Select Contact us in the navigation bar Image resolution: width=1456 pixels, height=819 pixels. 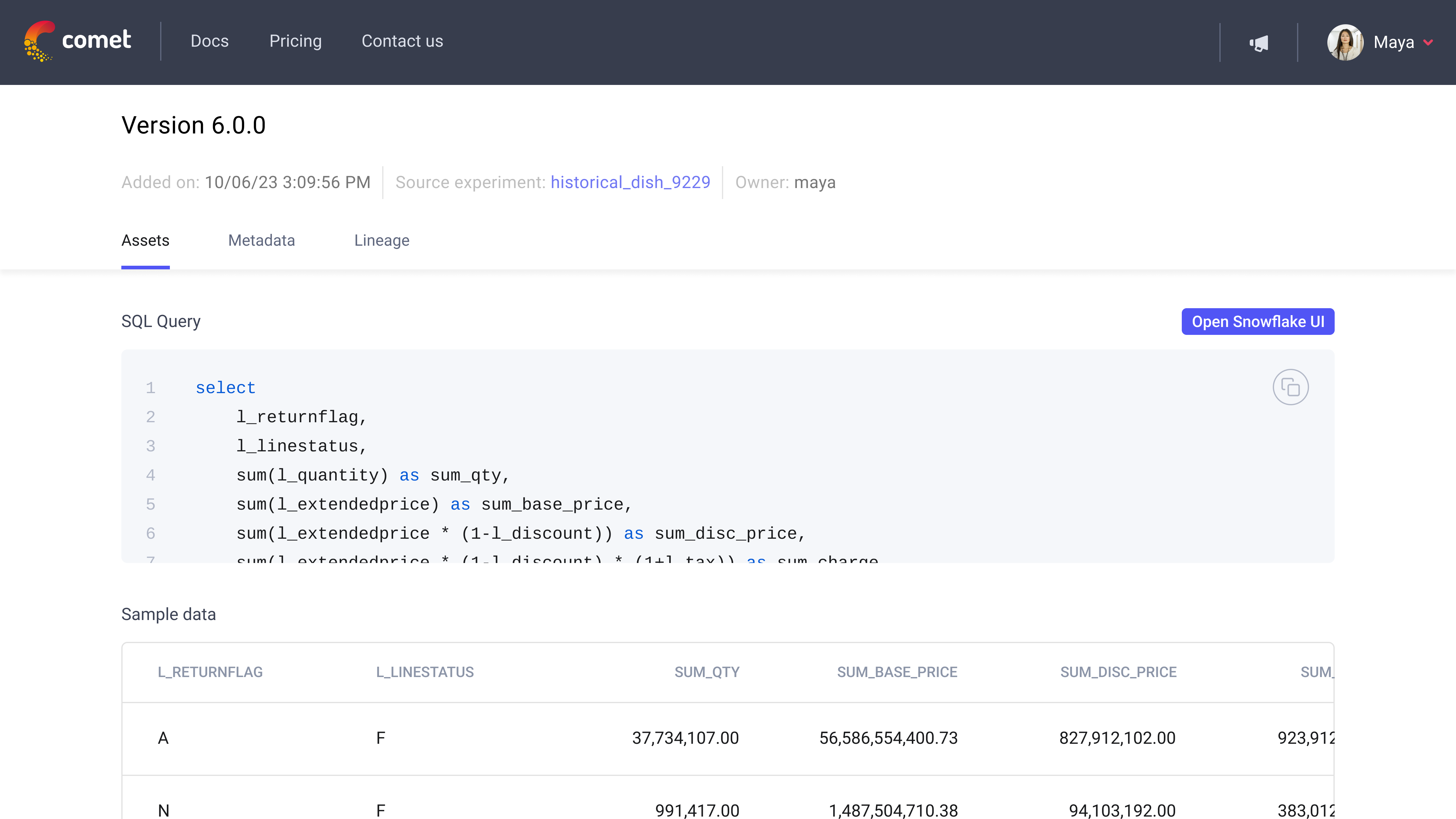tap(402, 41)
